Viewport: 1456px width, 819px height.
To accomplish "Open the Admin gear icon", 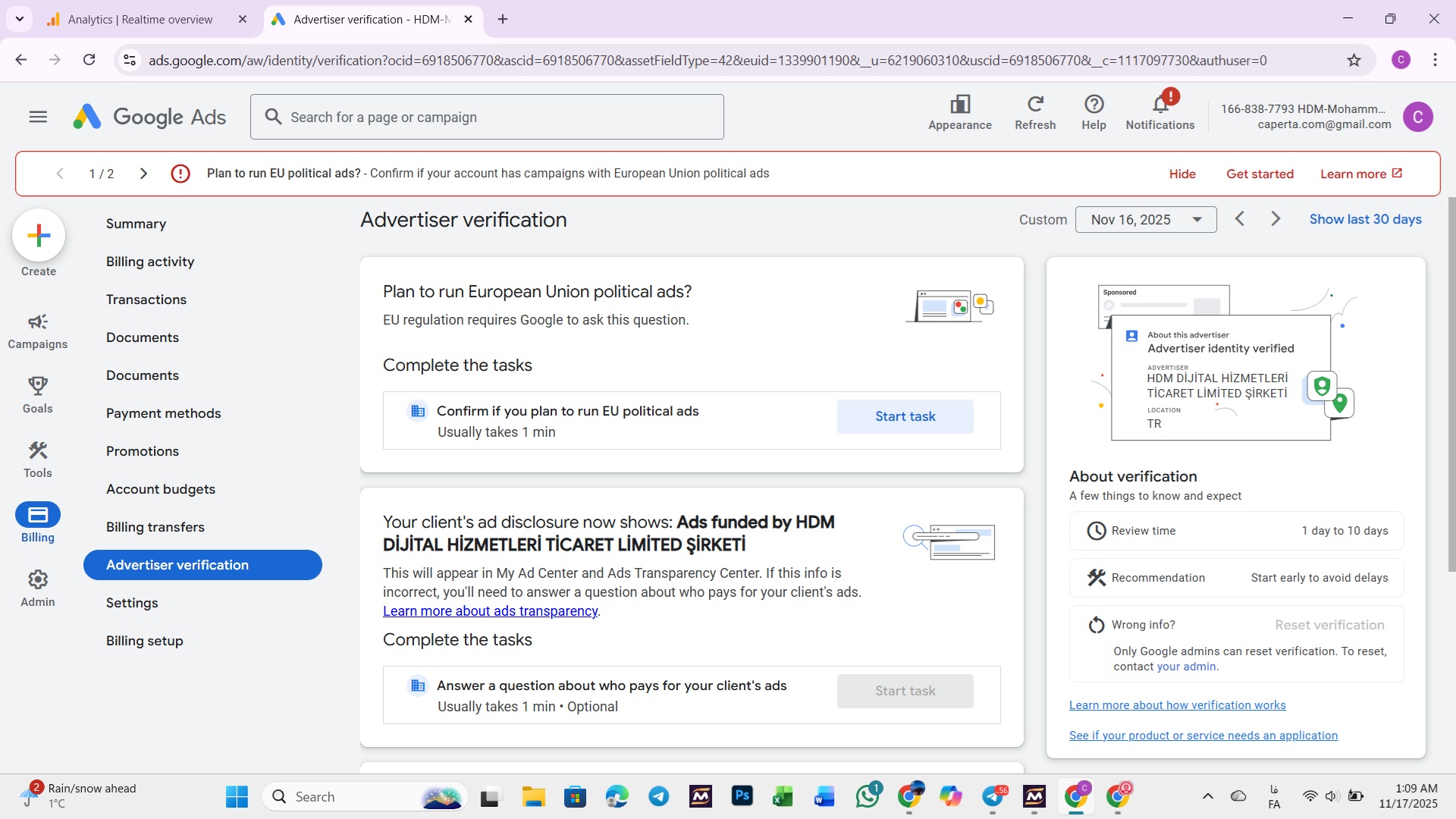I will pyautogui.click(x=37, y=580).
